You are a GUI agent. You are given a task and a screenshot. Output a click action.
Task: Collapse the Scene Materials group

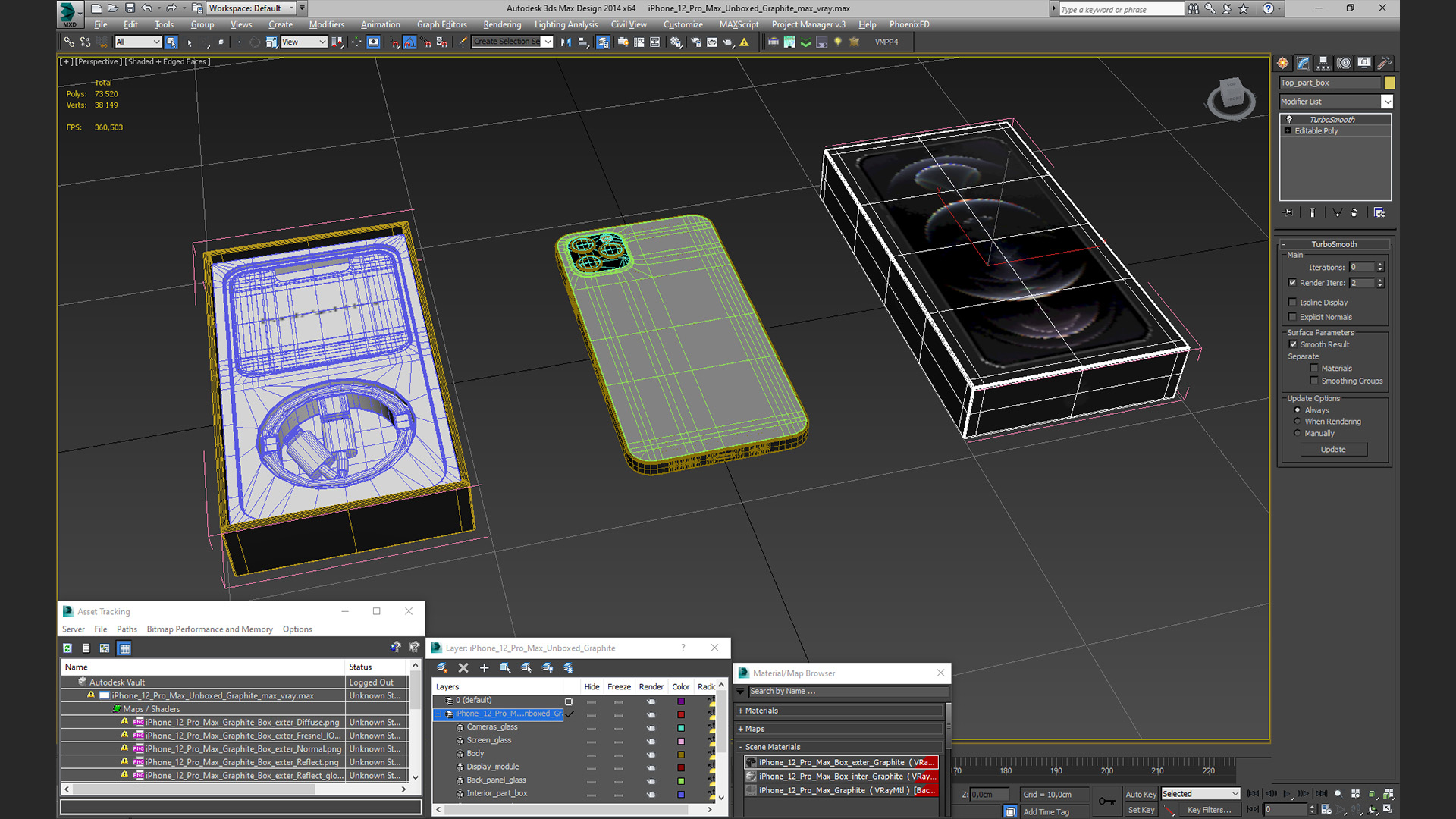pyautogui.click(x=839, y=748)
